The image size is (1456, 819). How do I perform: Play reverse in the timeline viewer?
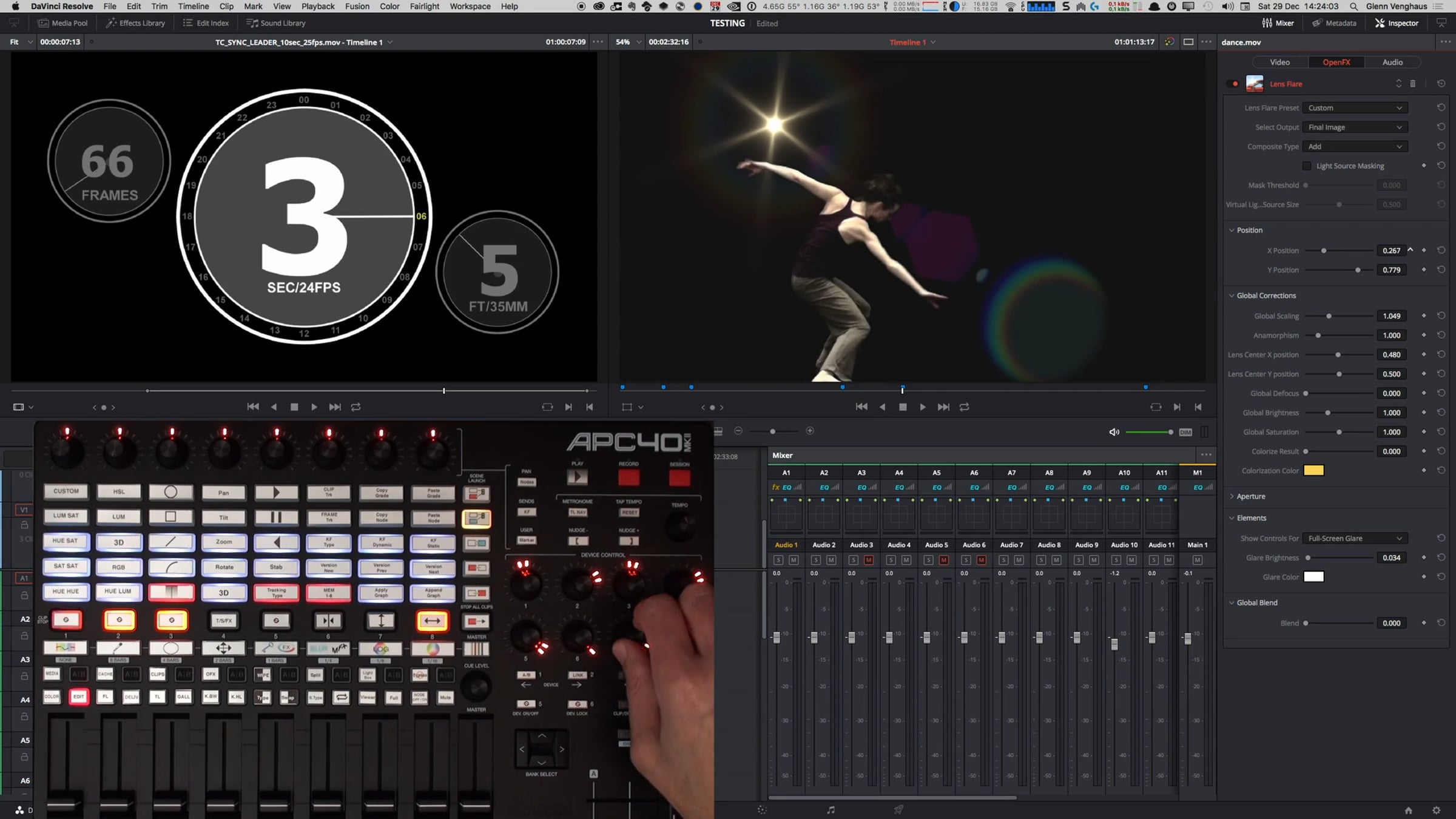882,407
